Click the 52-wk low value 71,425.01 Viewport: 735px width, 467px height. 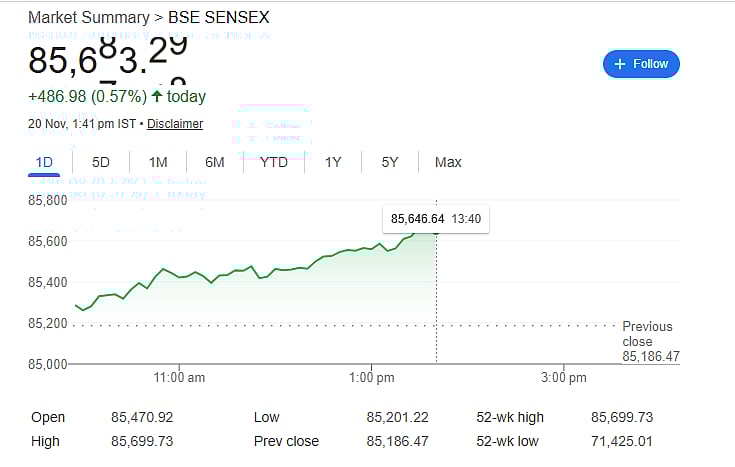pos(622,441)
